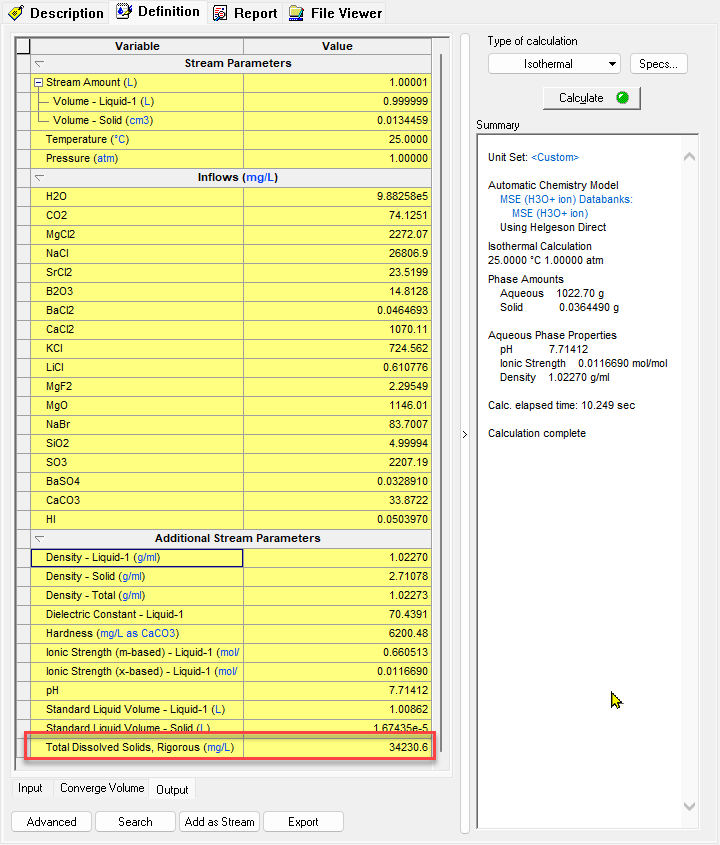Click the Value column header
This screenshot has width=720, height=845.
(337, 46)
